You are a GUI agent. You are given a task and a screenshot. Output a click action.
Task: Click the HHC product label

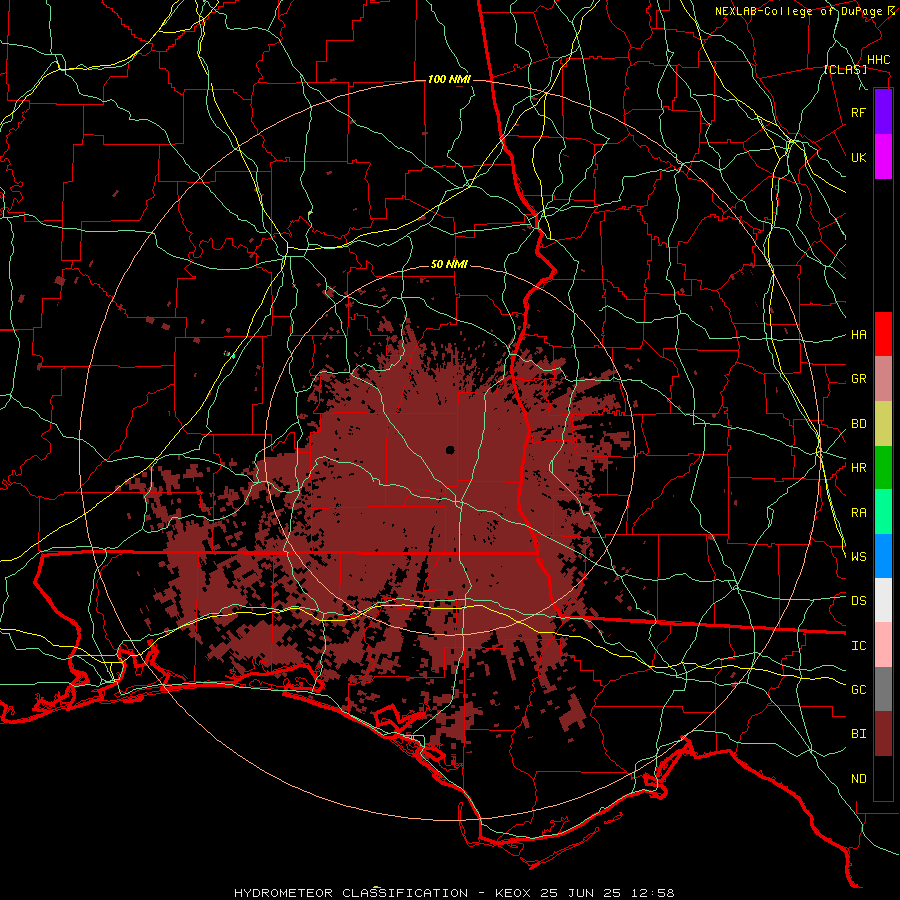[878, 60]
